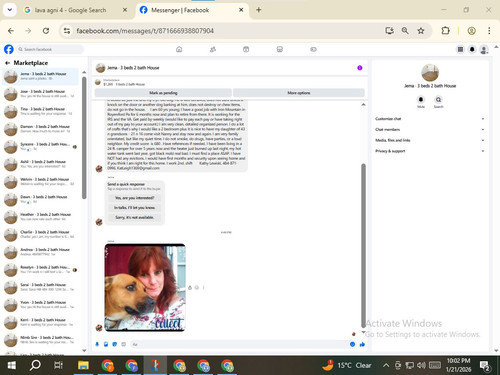
Task: Show hidden system tray icons
Action: coord(386,365)
